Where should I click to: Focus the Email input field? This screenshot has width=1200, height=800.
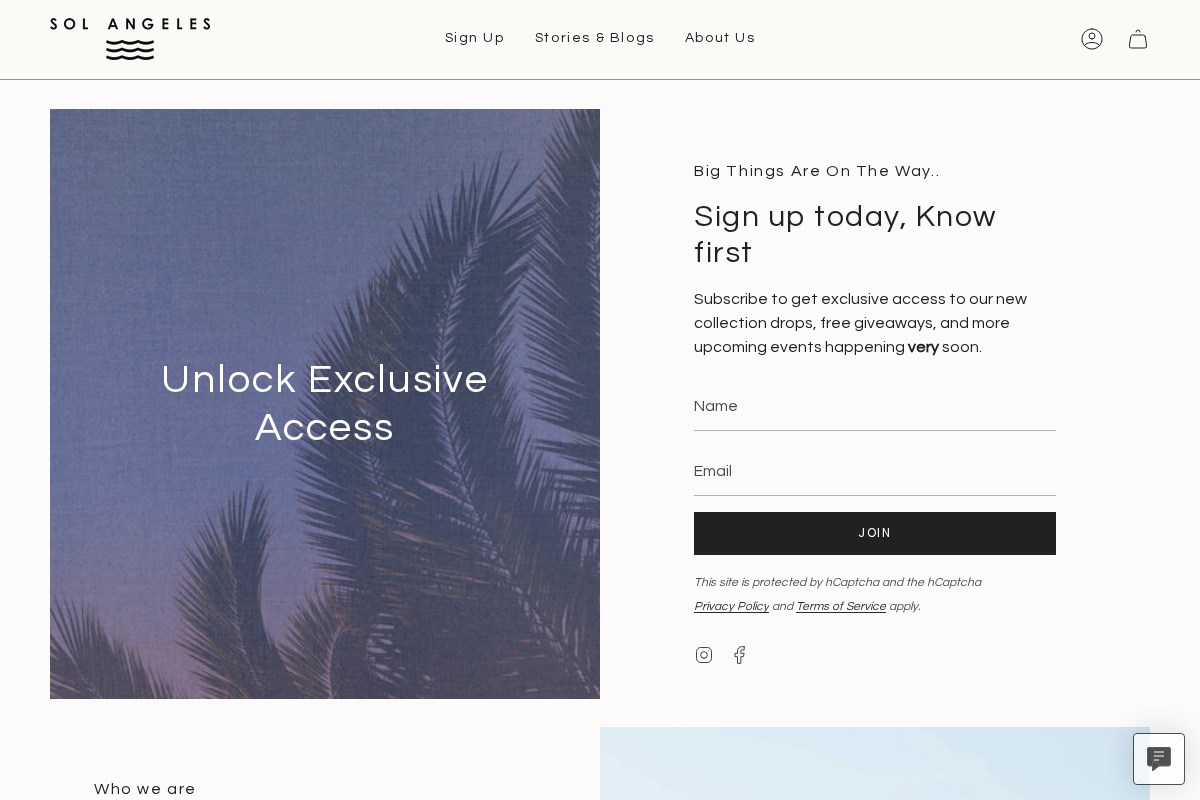coord(875,472)
